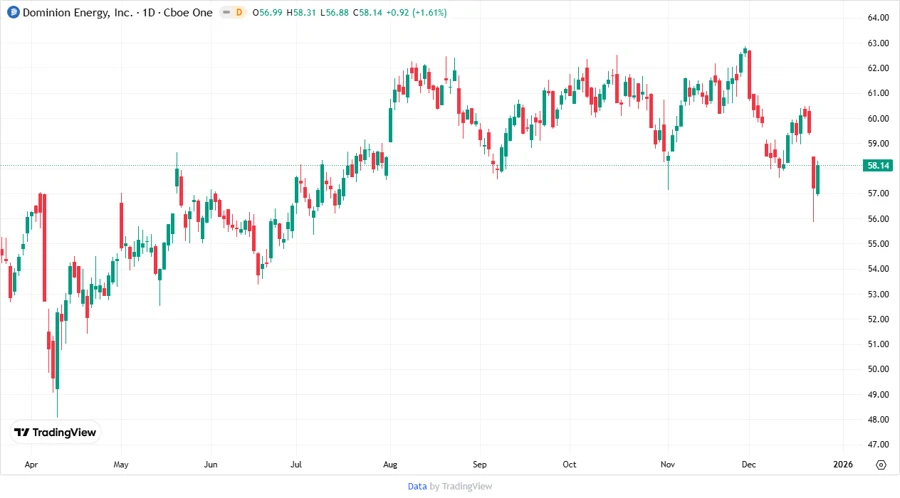Click the low value L56.88
This screenshot has width=900, height=498.
(334, 12)
